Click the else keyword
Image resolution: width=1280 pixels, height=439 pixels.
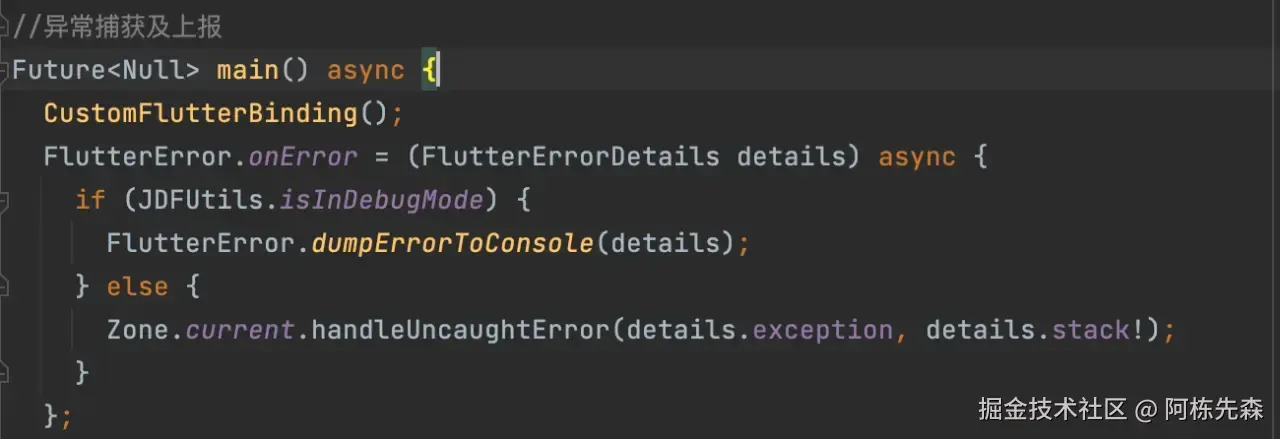(138, 287)
